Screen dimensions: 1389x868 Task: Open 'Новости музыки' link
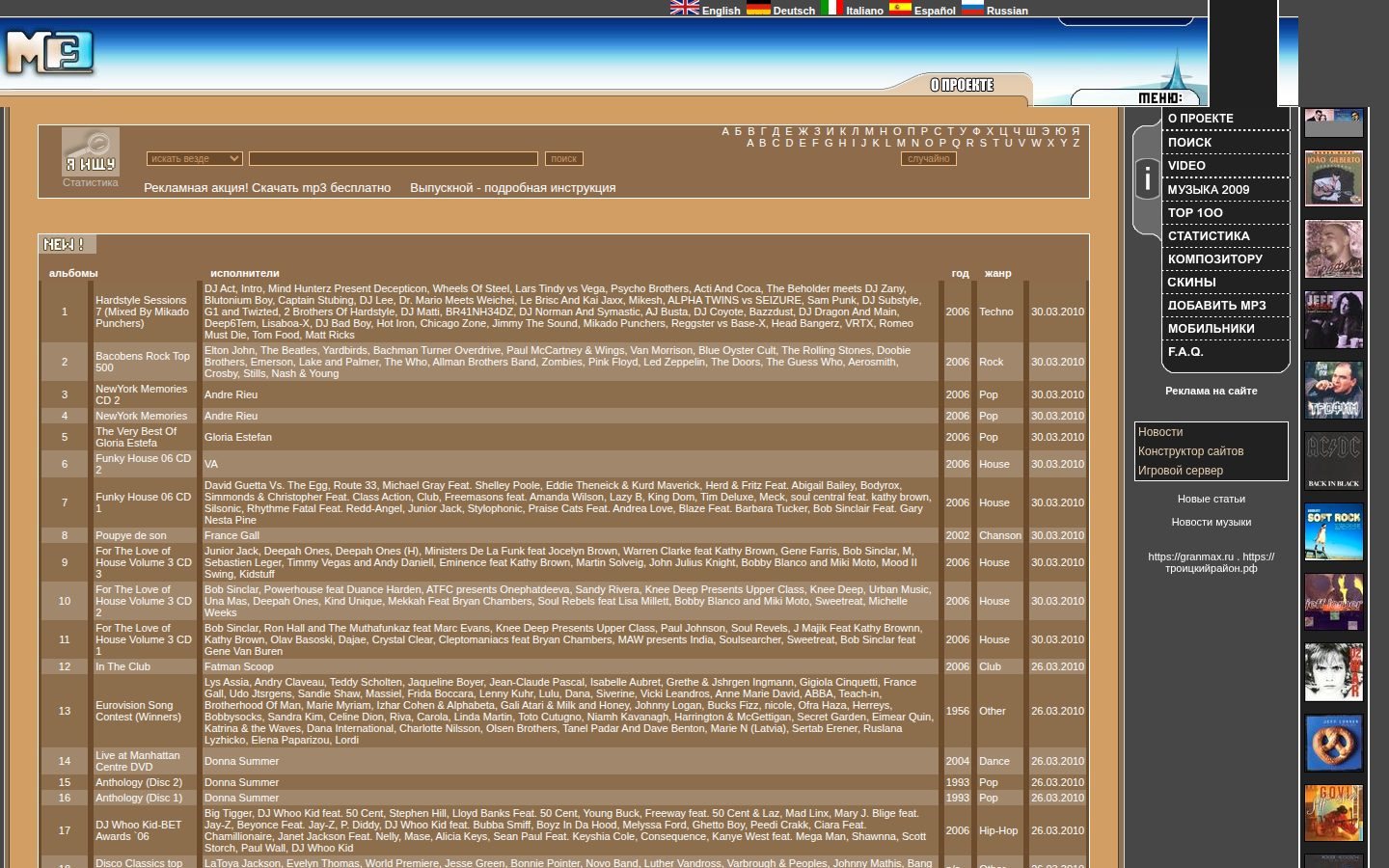(x=1212, y=522)
